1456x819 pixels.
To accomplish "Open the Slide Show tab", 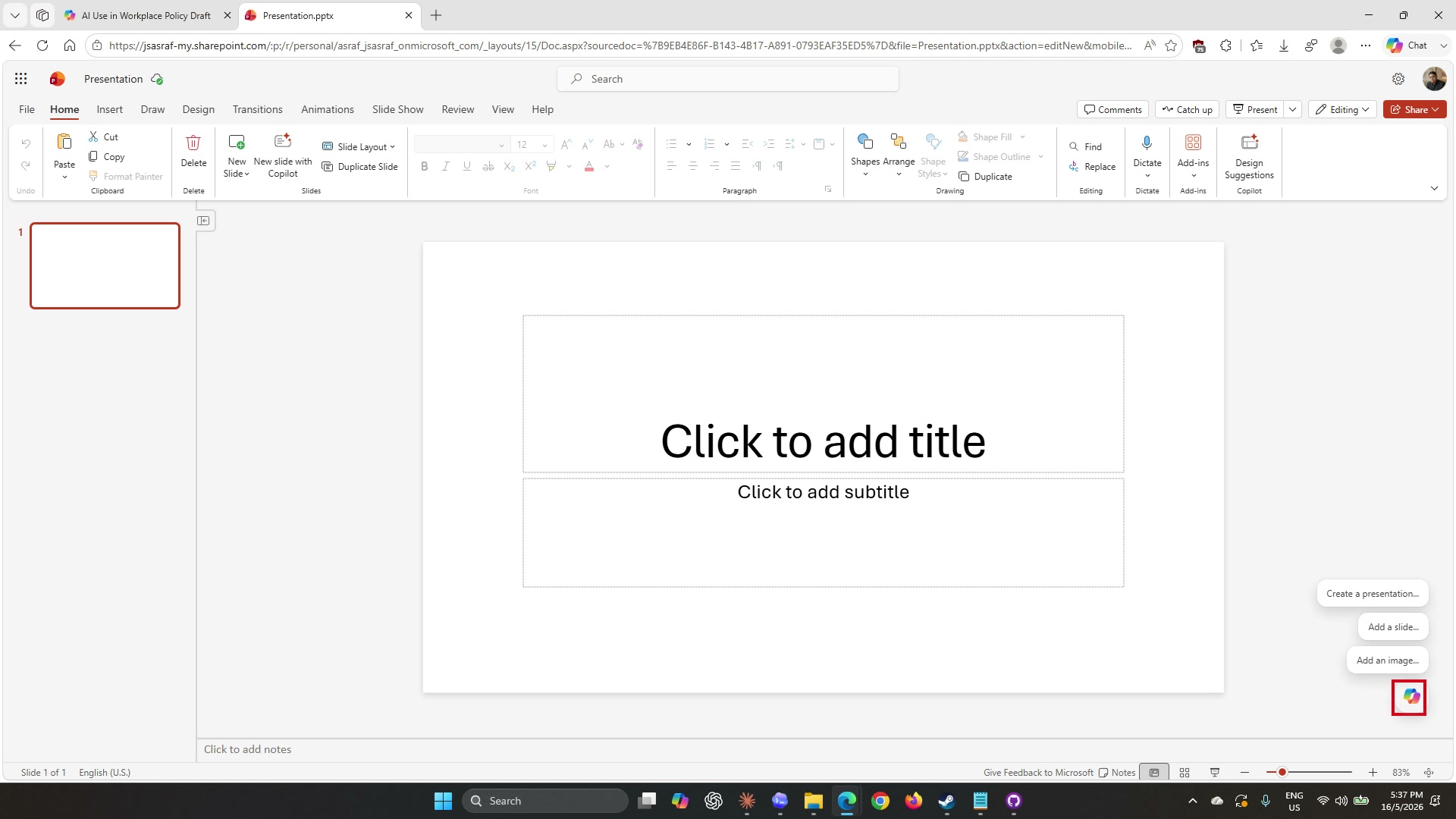I will point(398,109).
